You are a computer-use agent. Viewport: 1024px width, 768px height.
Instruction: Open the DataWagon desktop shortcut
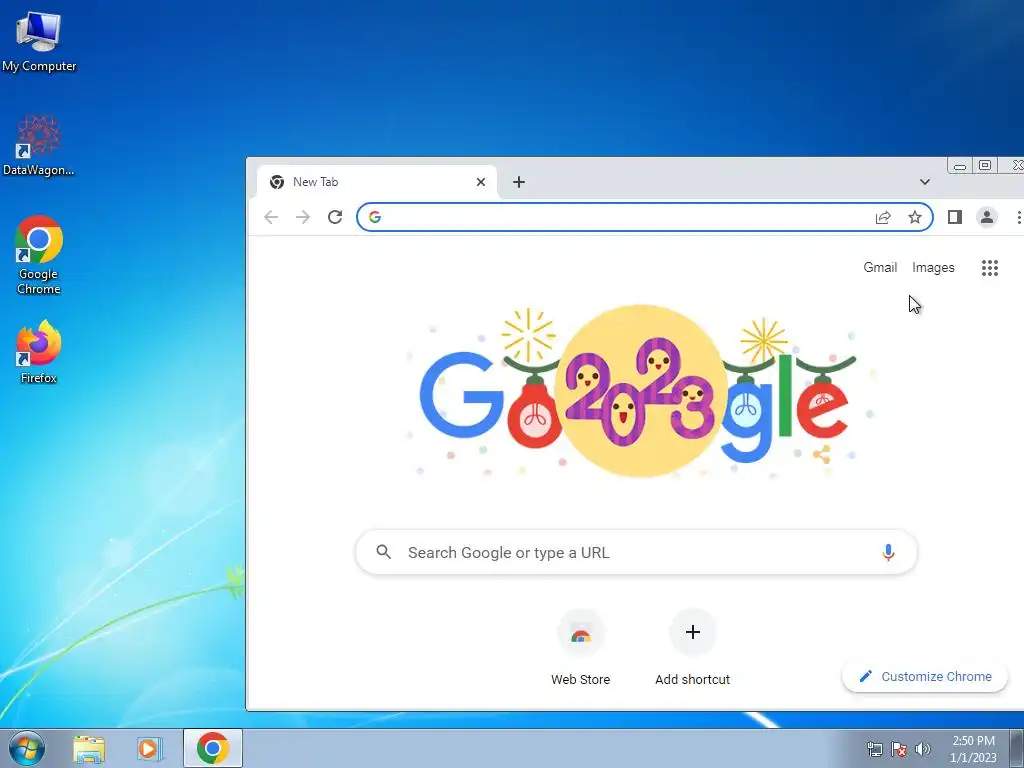(x=39, y=145)
